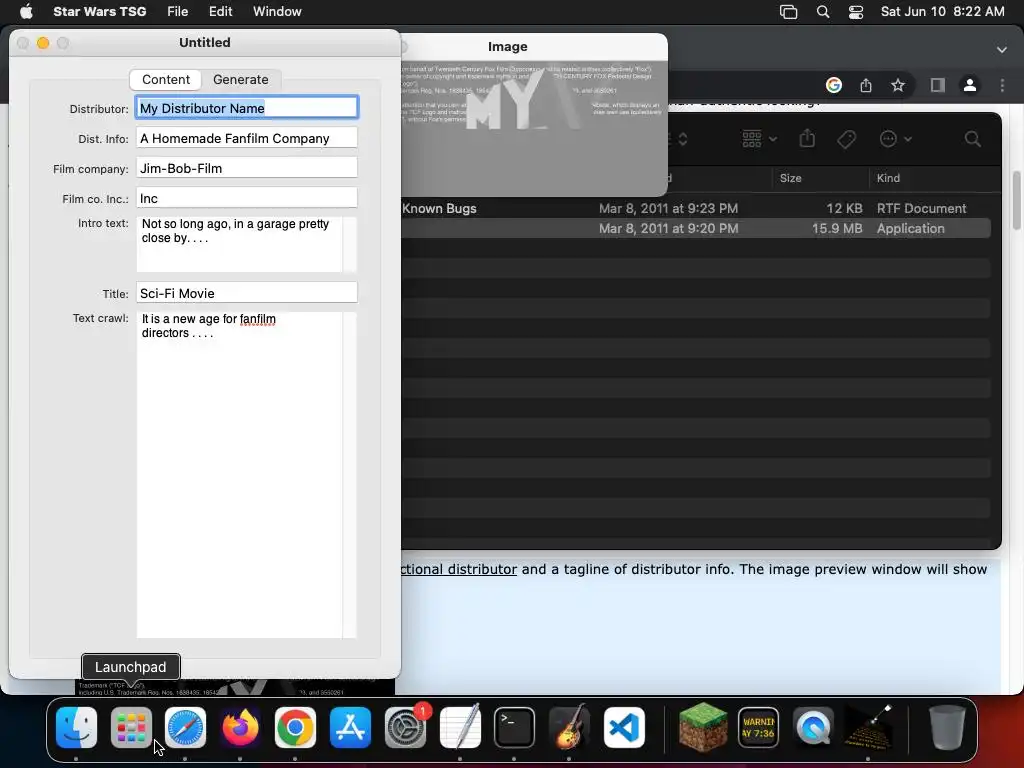1024x768 pixels.
Task: Click the Film co. Inc. field
Action: click(247, 198)
